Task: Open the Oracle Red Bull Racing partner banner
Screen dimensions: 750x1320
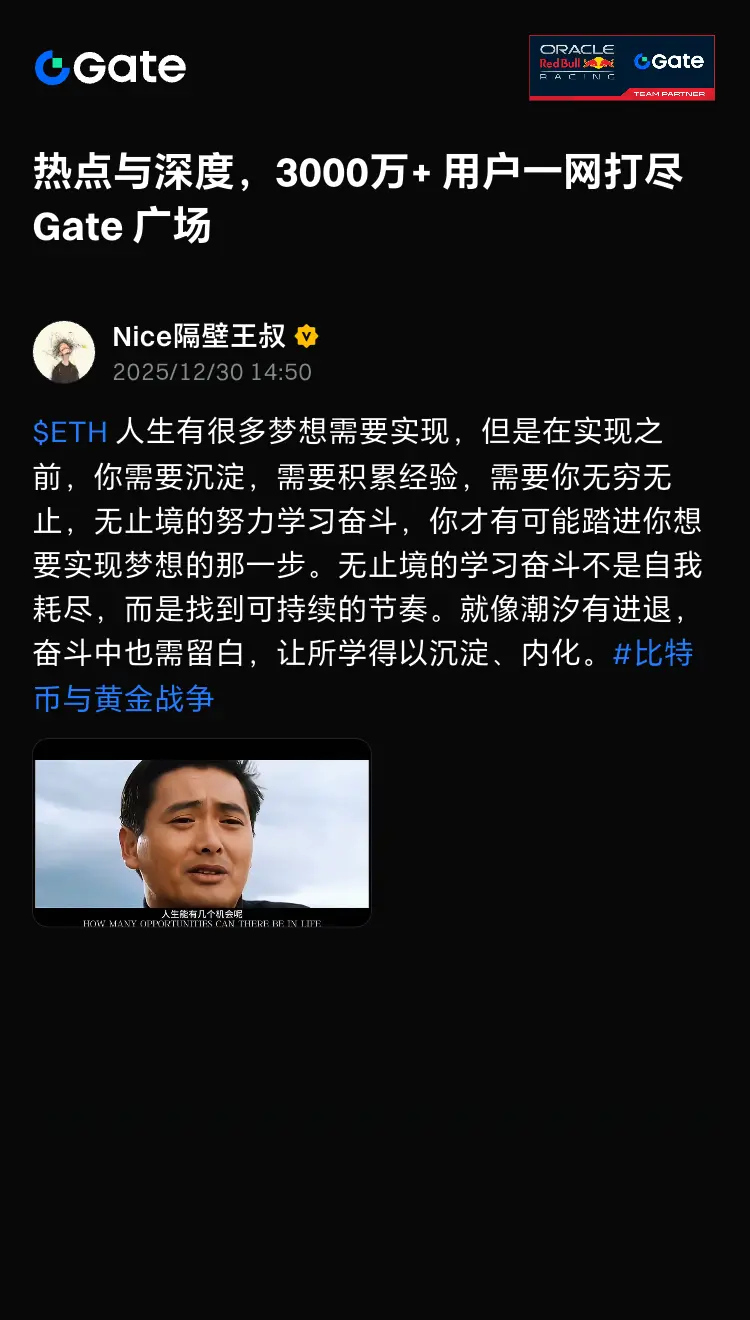Action: point(622,68)
